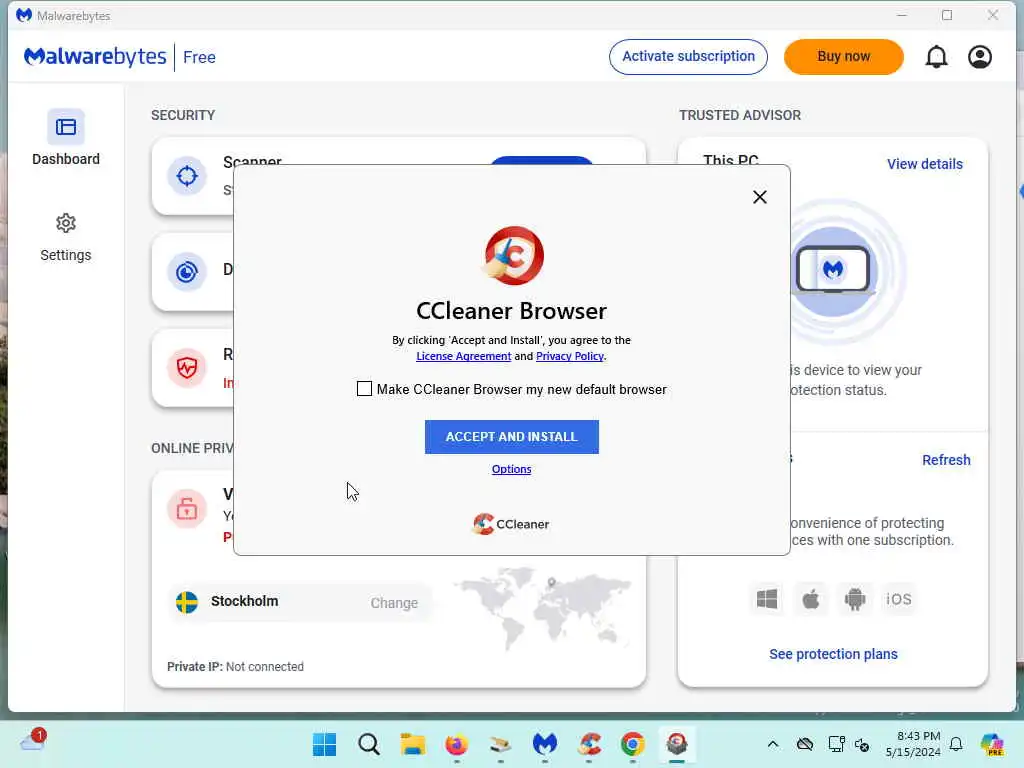Click the iOS platform icon
The image size is (1024, 768).
click(x=898, y=599)
